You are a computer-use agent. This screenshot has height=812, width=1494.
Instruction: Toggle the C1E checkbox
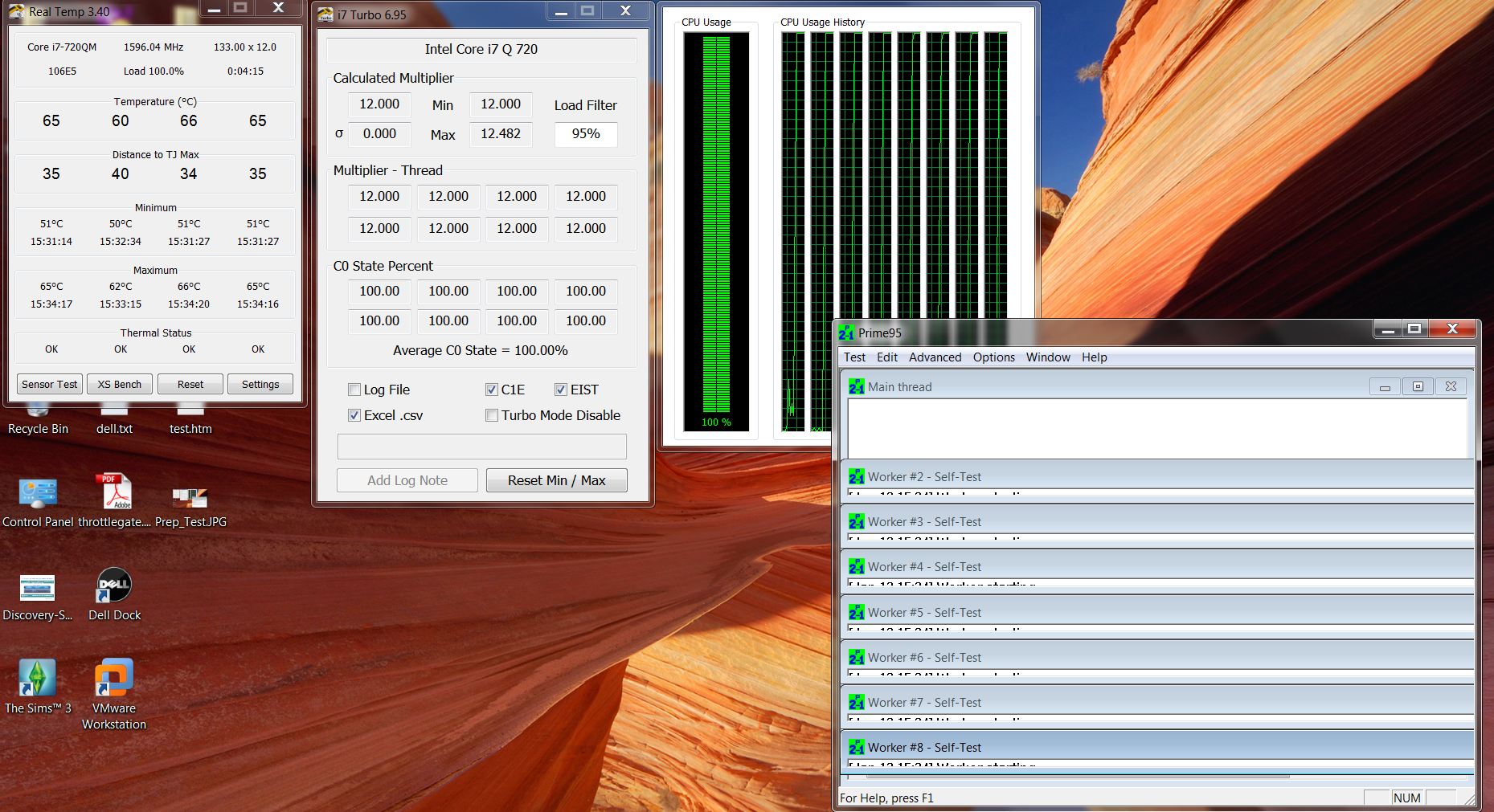coord(492,390)
